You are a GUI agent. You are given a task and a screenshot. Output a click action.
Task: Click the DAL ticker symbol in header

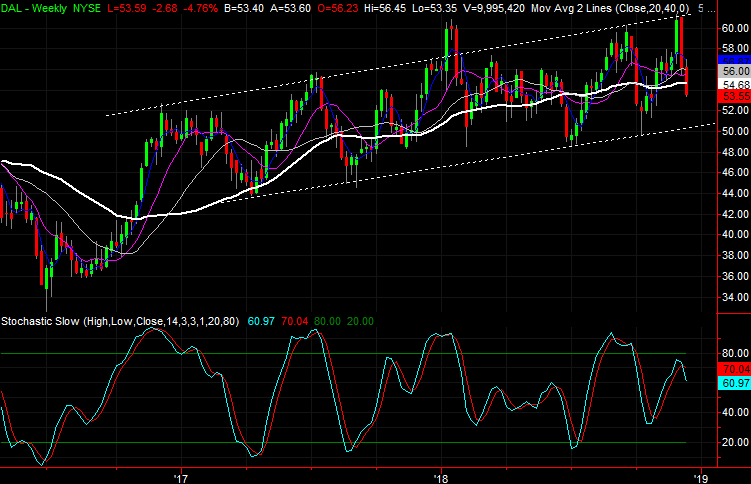14,8
